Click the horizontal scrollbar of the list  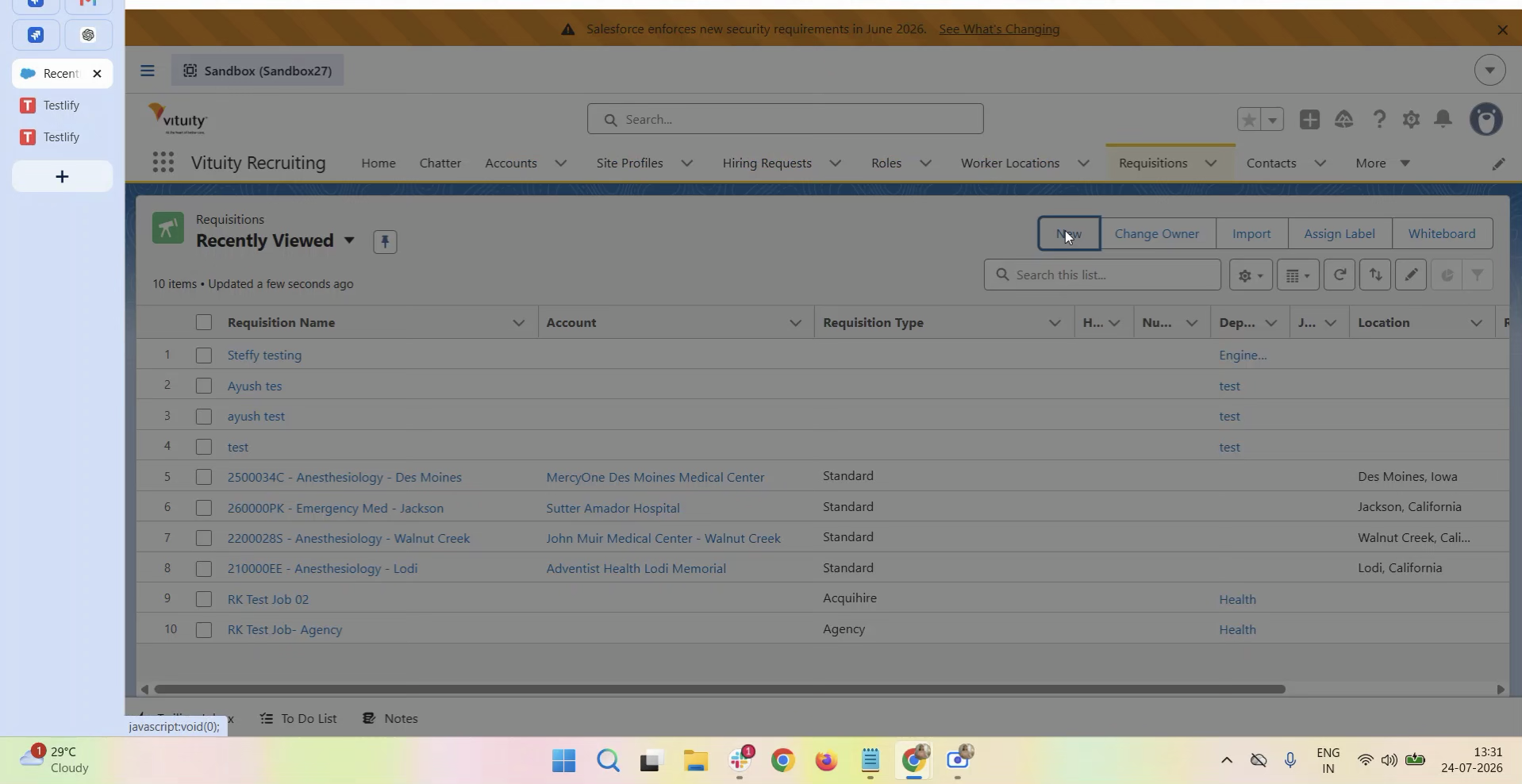(x=719, y=689)
